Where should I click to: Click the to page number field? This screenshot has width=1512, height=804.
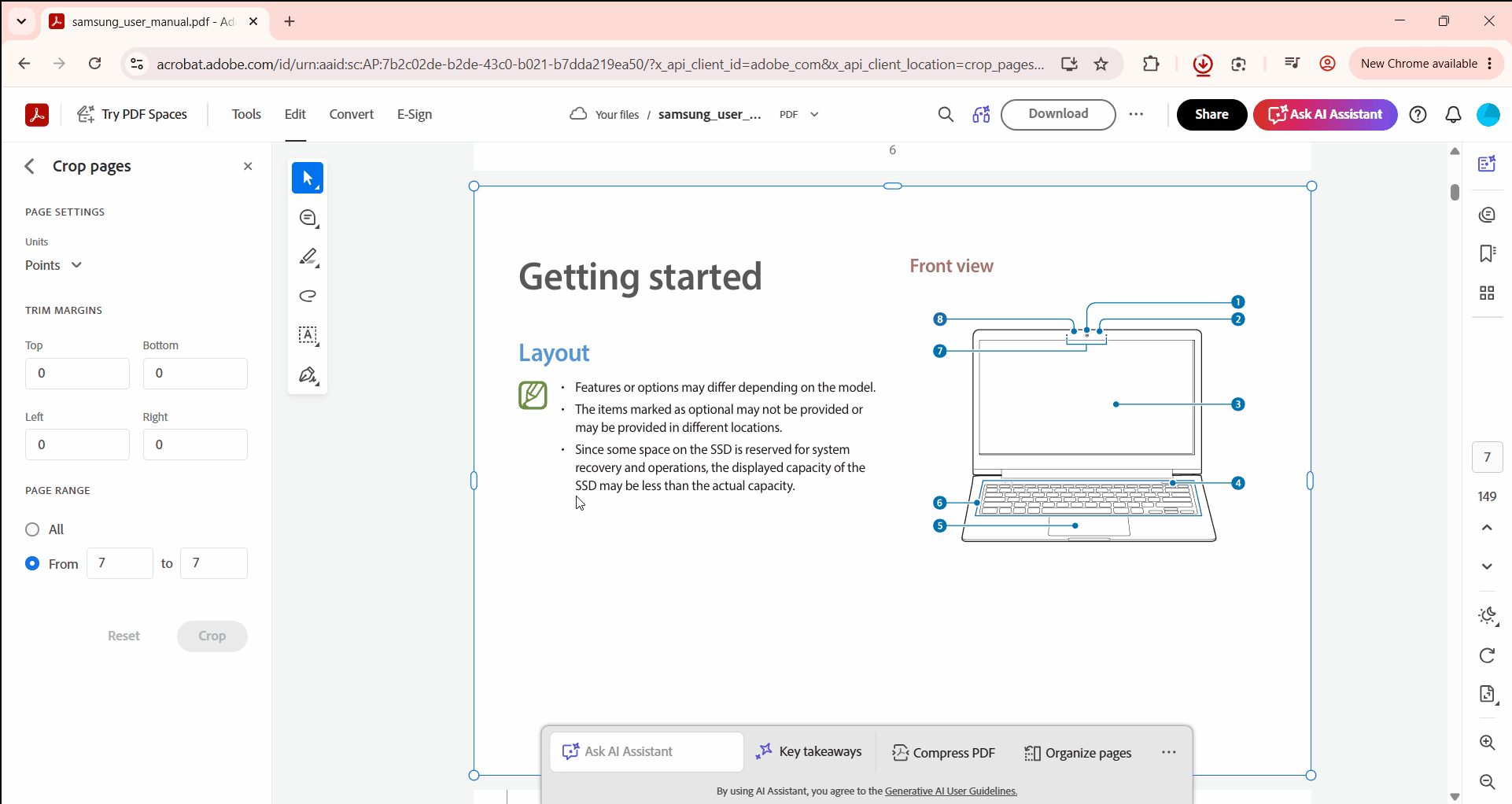click(x=214, y=563)
